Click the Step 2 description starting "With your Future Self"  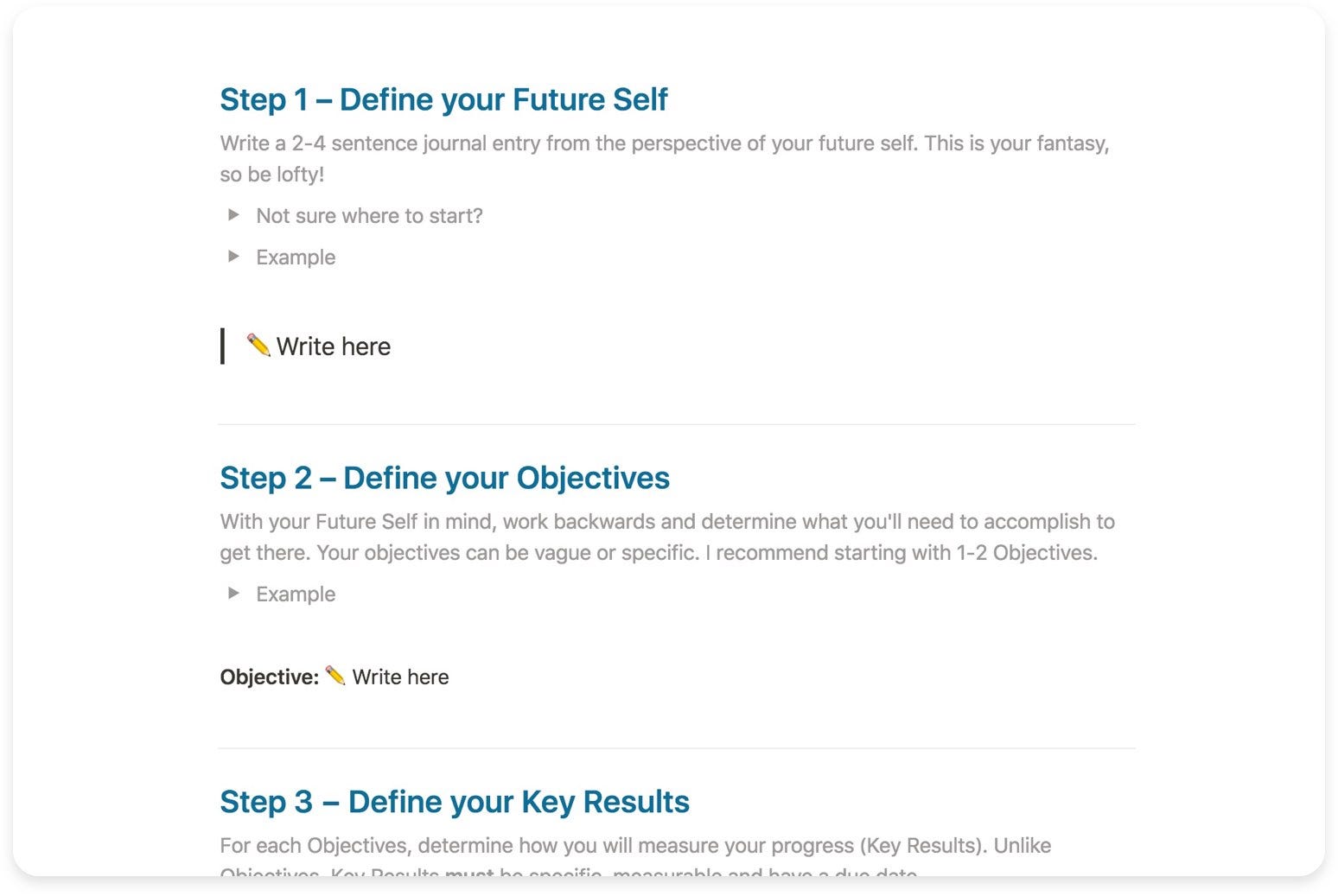[667, 537]
